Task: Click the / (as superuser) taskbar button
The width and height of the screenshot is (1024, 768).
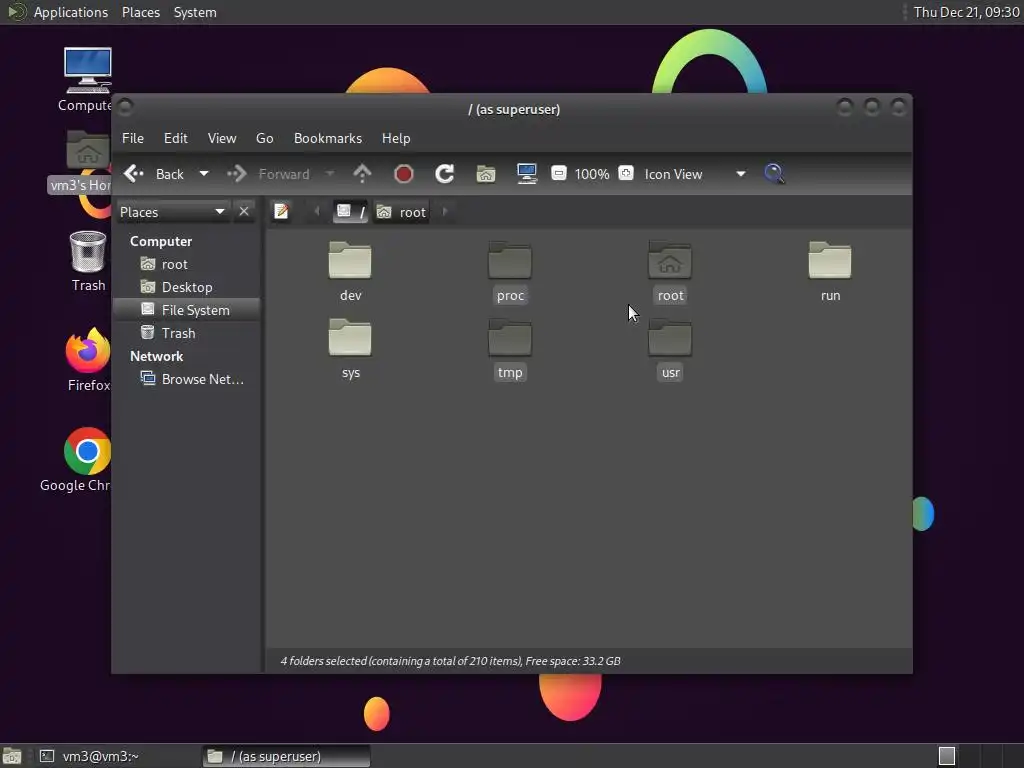Action: click(286, 756)
